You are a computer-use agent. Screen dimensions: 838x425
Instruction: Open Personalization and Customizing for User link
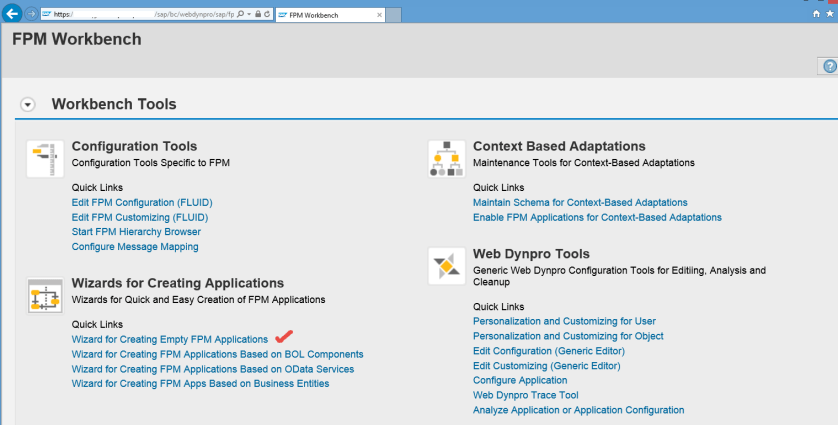point(564,321)
